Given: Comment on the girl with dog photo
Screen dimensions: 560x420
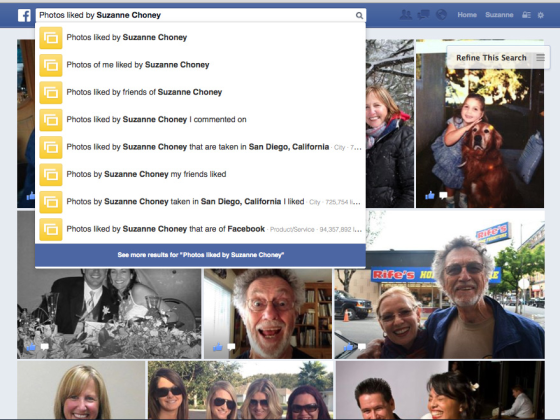Looking at the screenshot, I should (x=443, y=195).
